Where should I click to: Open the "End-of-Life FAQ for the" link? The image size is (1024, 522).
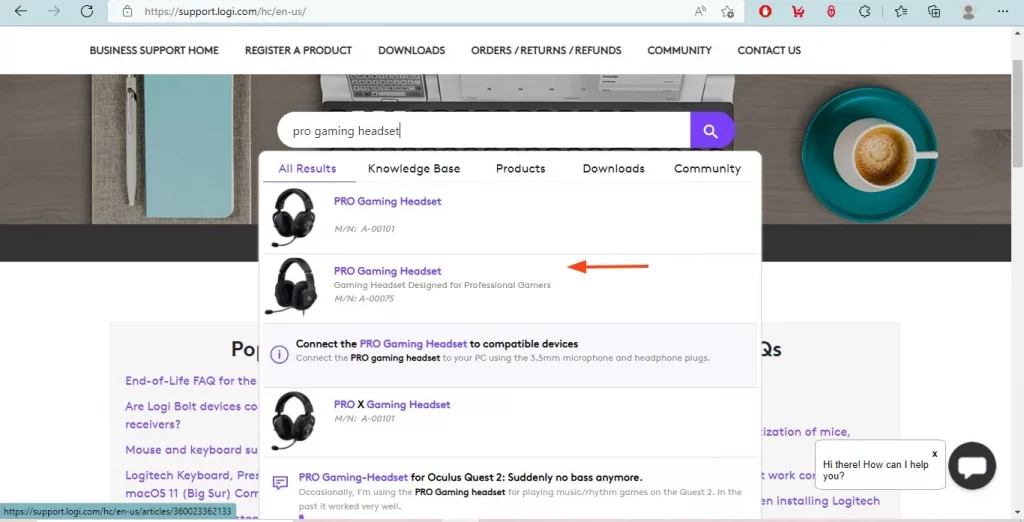(x=191, y=380)
